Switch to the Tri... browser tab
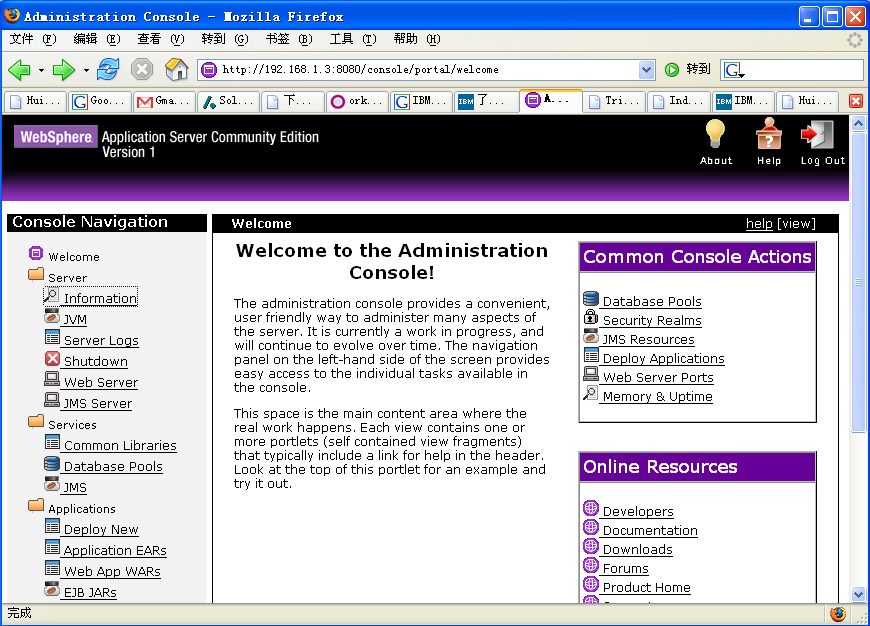The width and height of the screenshot is (870, 626). 614,101
